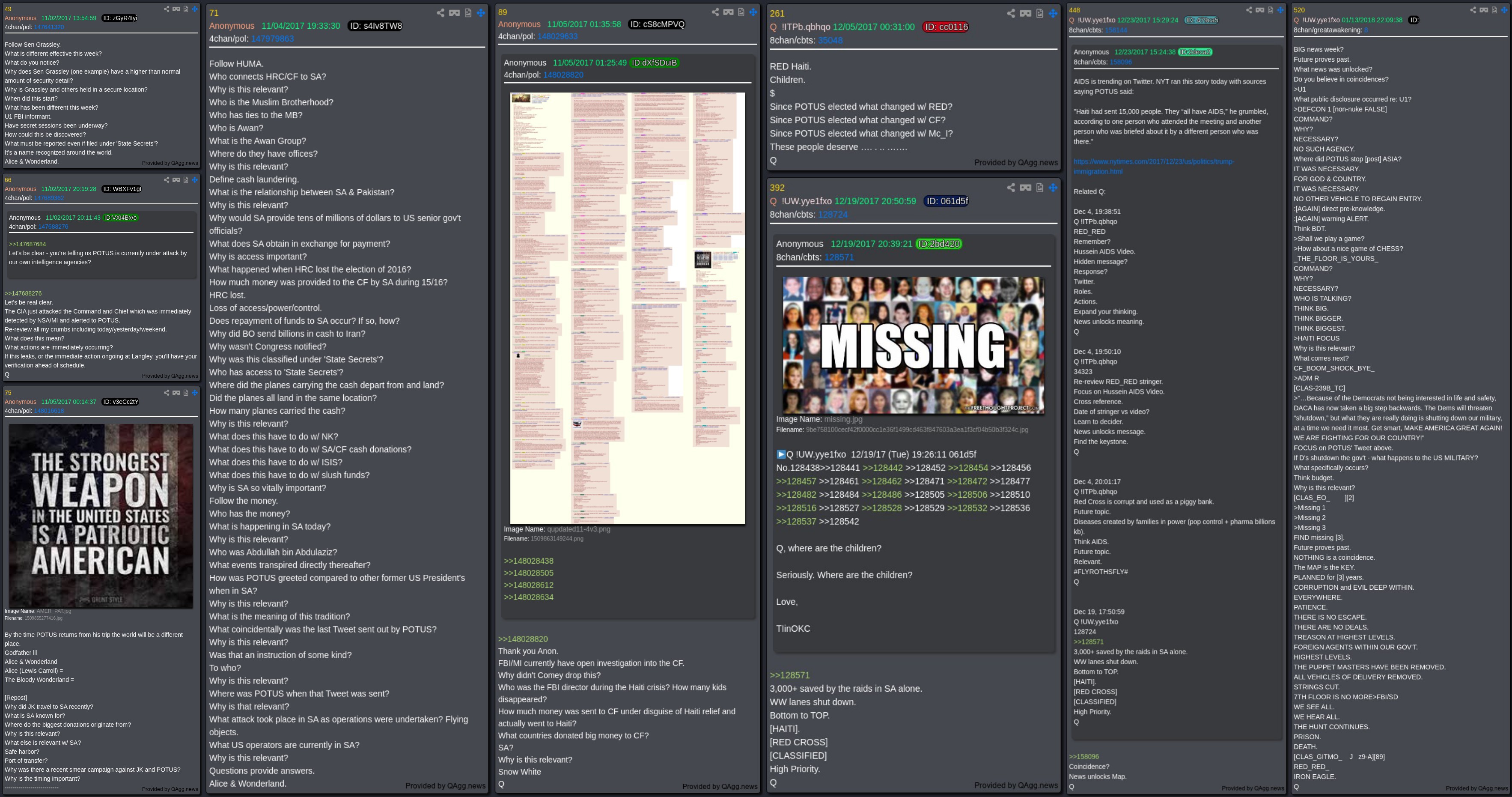Image resolution: width=1512 pixels, height=797 pixels.
Task: Share post 261
Action: (x=1011, y=14)
